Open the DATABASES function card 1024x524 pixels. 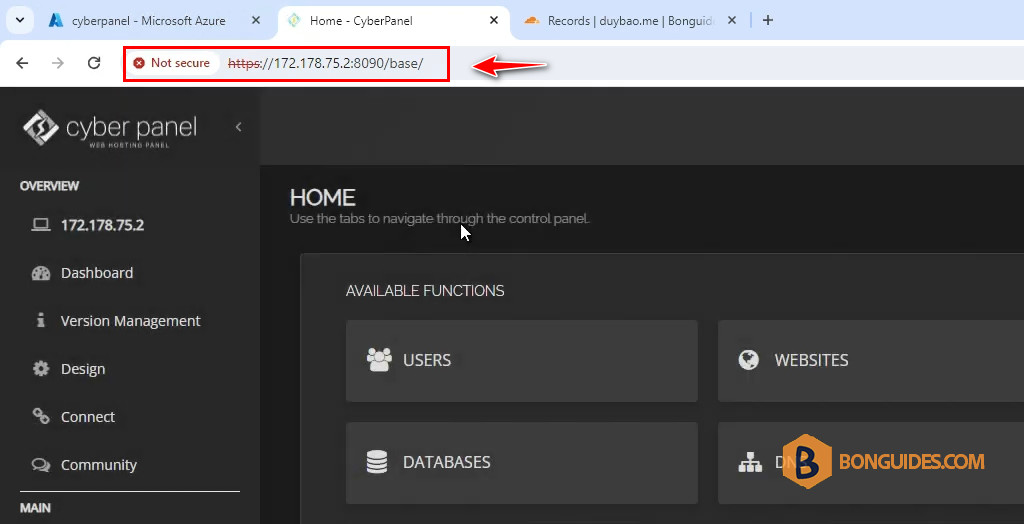pyautogui.click(x=522, y=463)
